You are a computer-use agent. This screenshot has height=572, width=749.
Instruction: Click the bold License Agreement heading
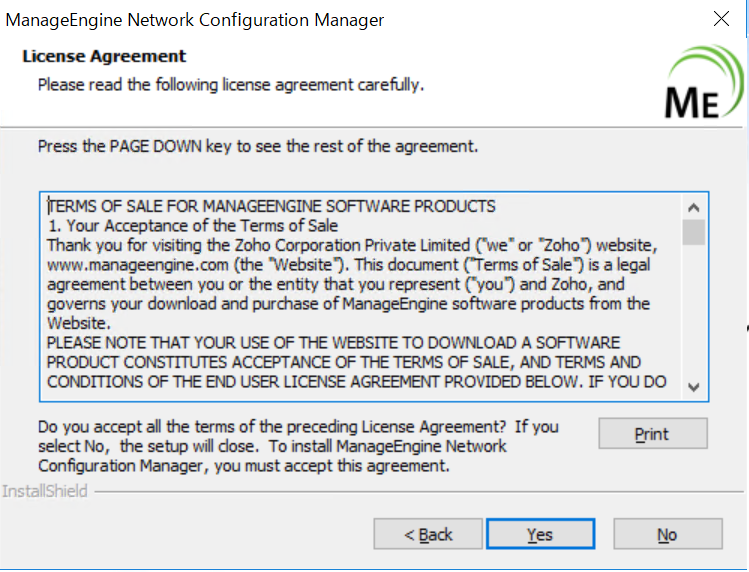pyautogui.click(x=104, y=57)
